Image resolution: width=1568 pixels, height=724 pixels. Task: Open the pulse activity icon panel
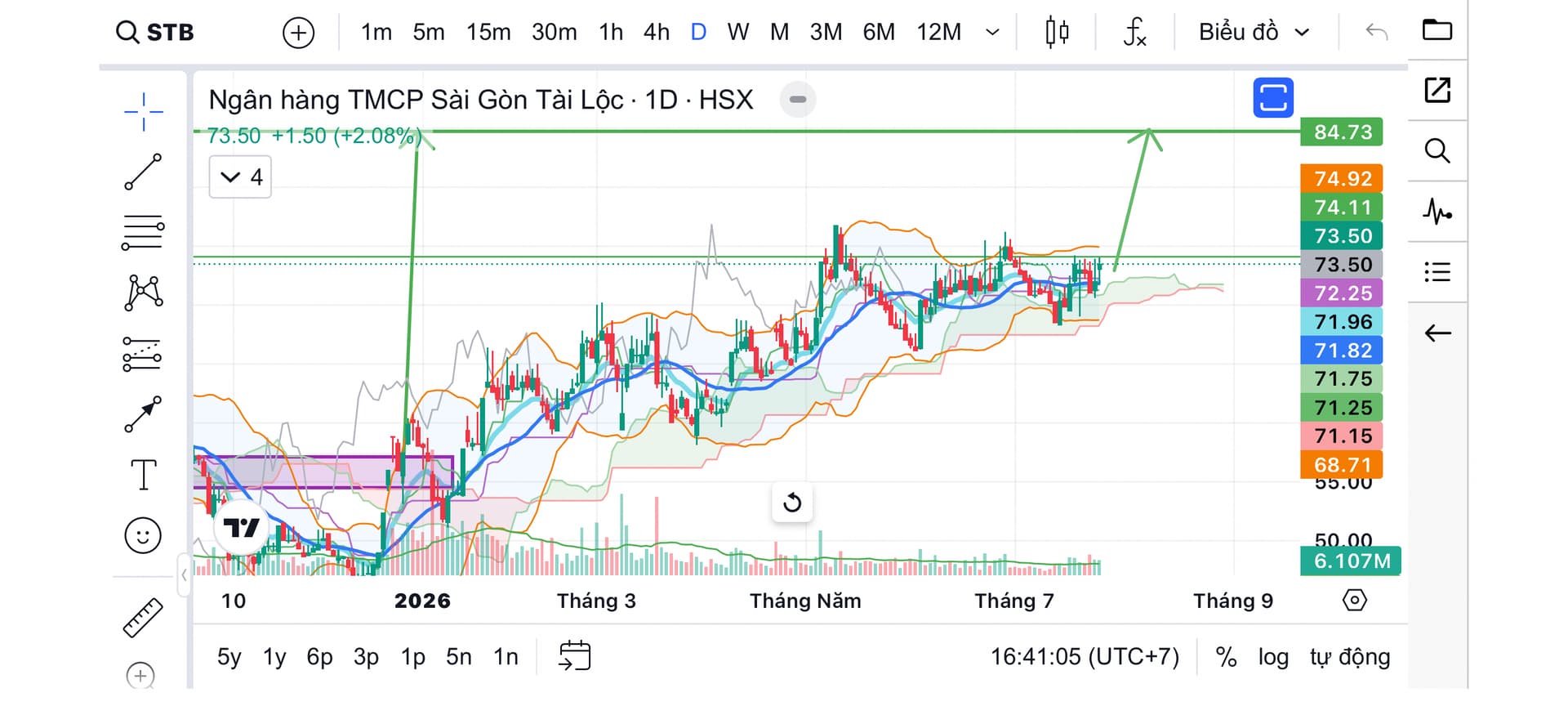click(x=1437, y=212)
